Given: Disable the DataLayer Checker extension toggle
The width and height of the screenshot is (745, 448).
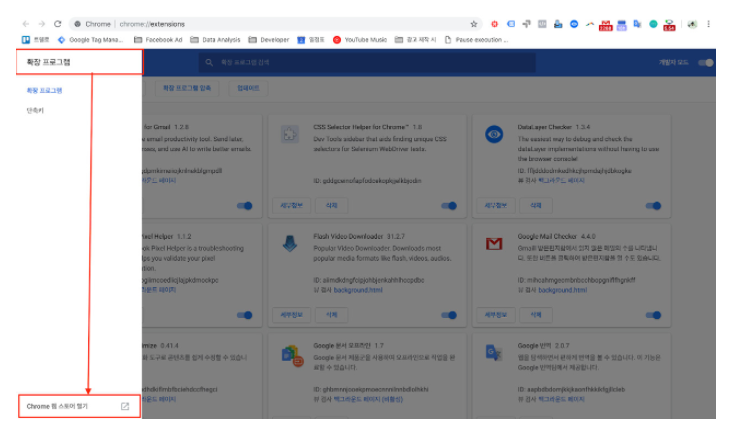Looking at the screenshot, I should coord(653,206).
